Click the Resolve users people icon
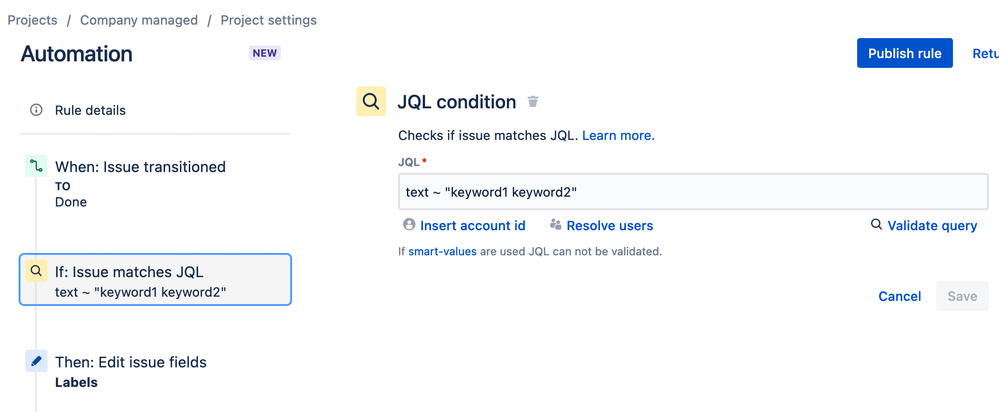This screenshot has height=412, width=999. (556, 225)
